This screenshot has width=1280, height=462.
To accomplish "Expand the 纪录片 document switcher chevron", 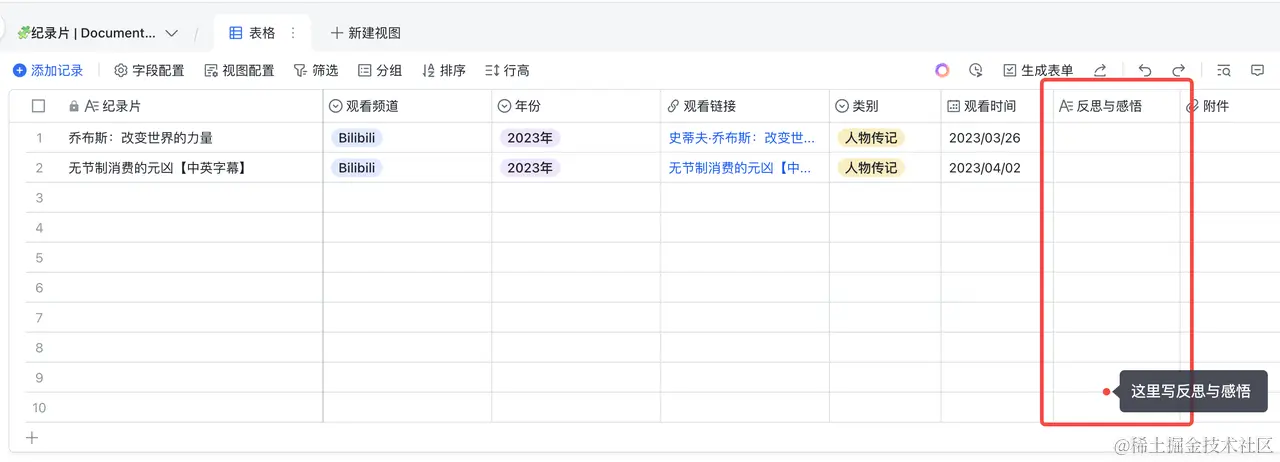I will click(x=171, y=33).
